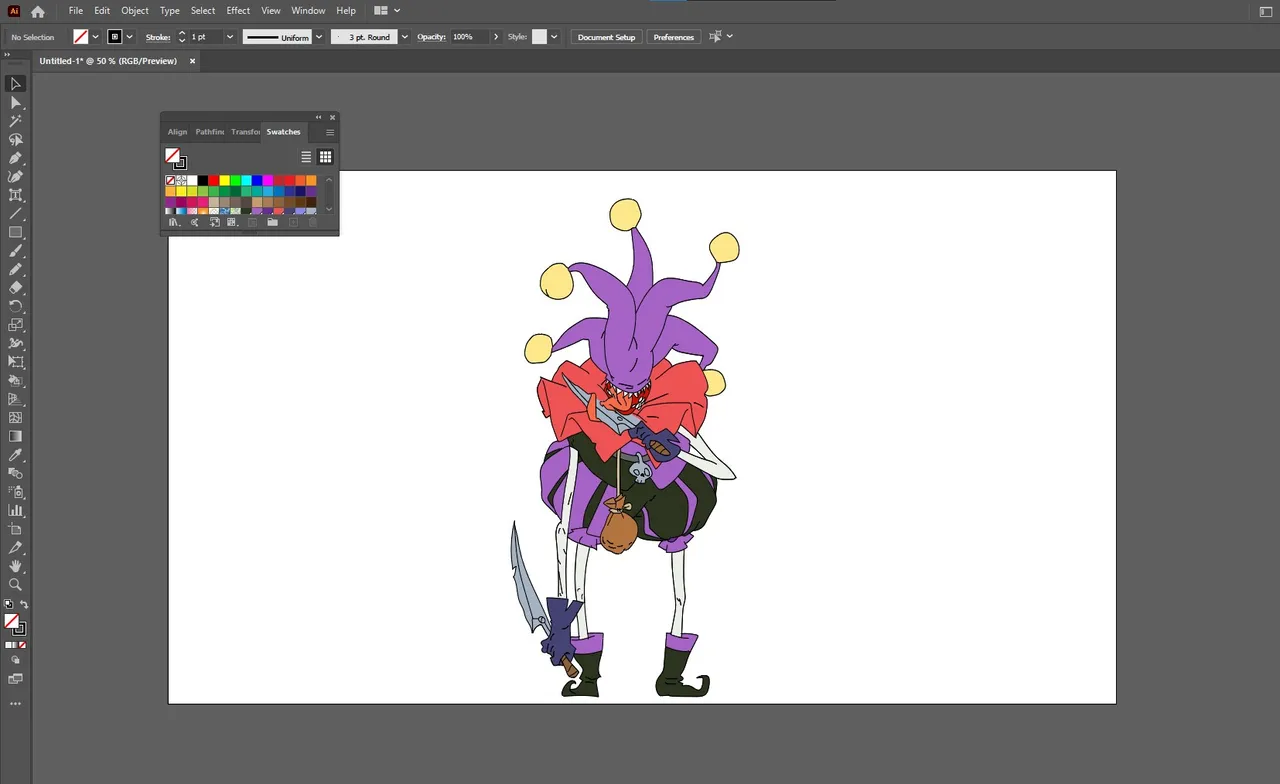
Task: Open graphic Style dropdown
Action: click(x=553, y=37)
